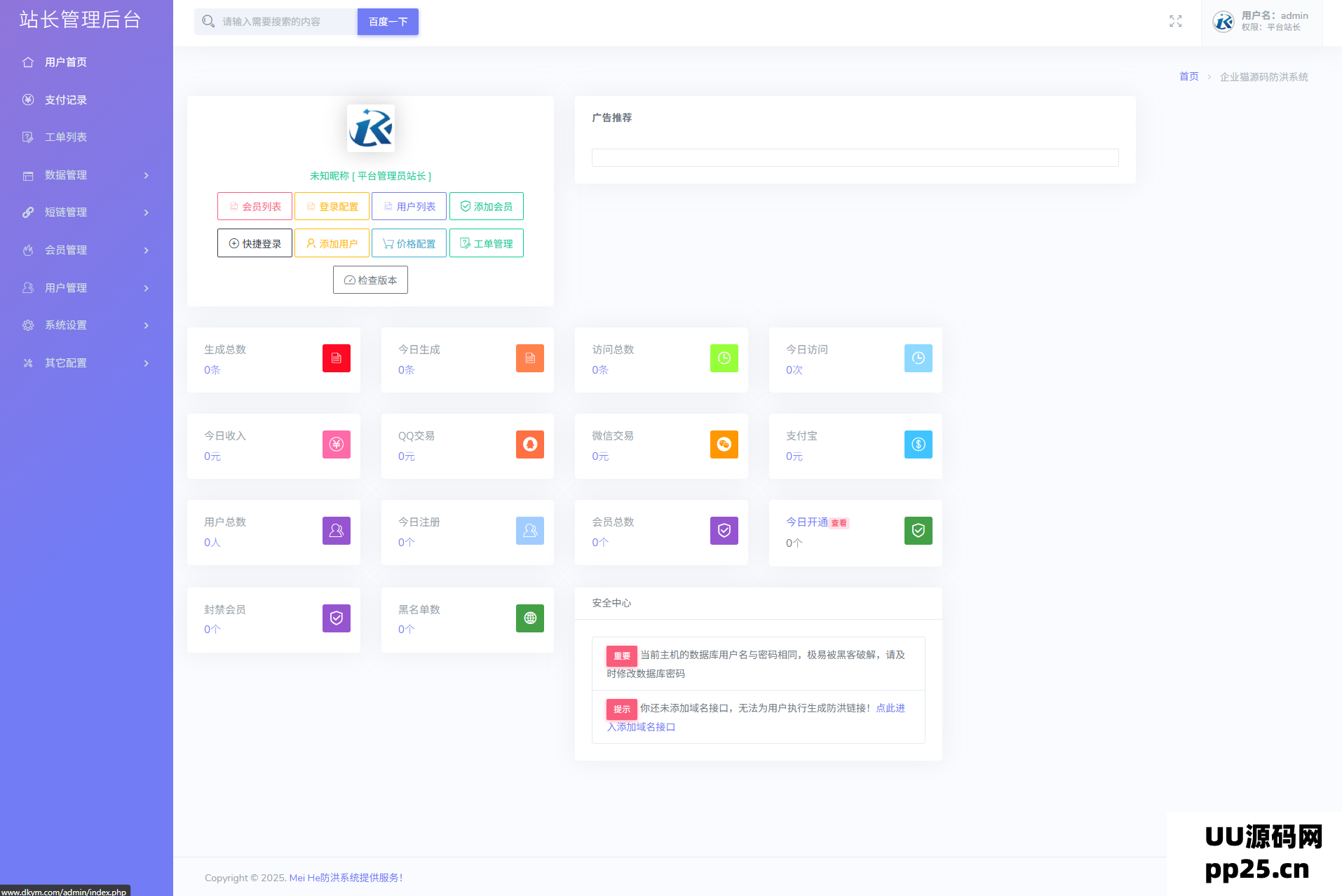Expand the 短链管理 sidebar menu
Screen dimensions: 1342x896
(x=86, y=212)
